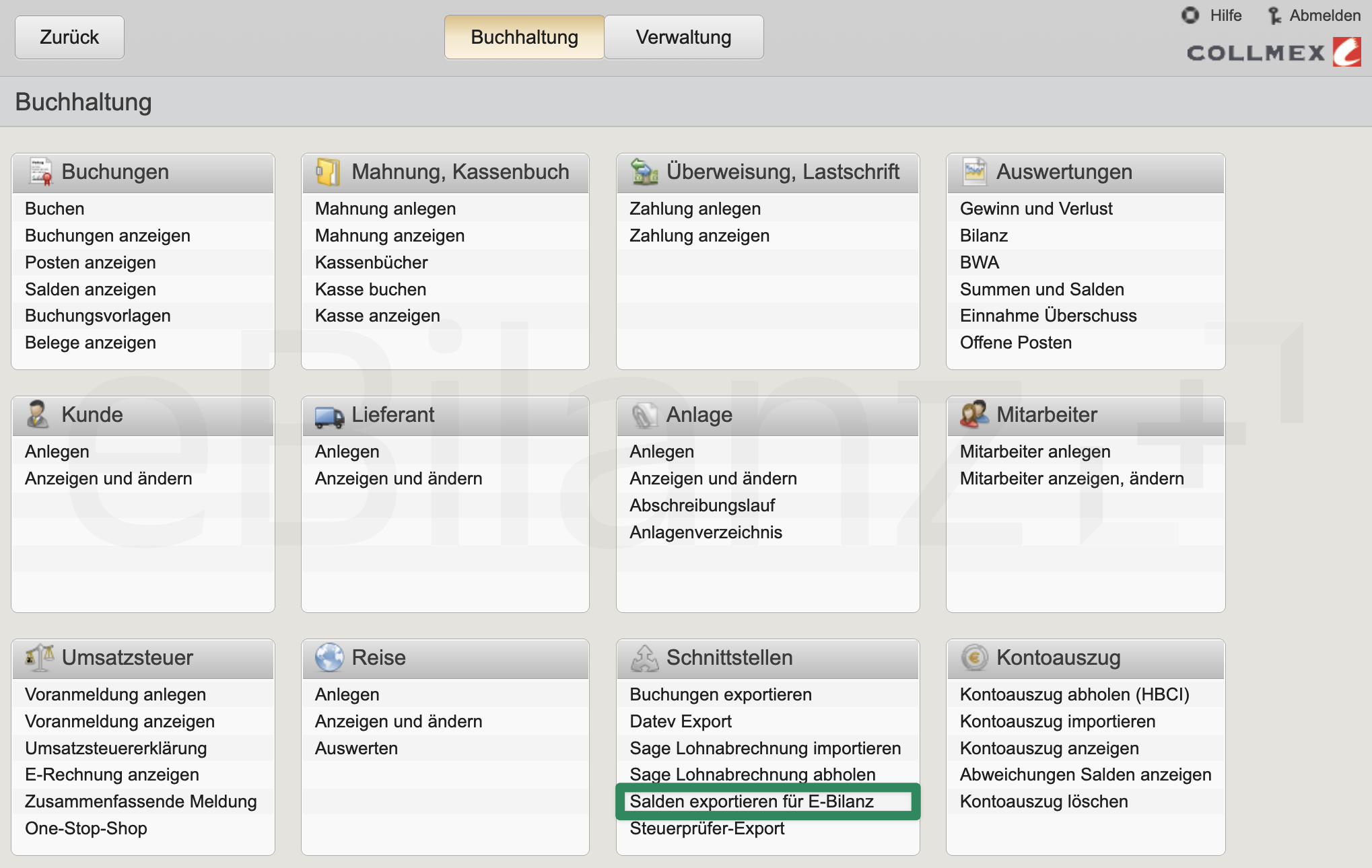Viewport: 1372px width, 868px height.
Task: Click the Überweisung, Lastschrift bank icon
Action: click(x=644, y=172)
